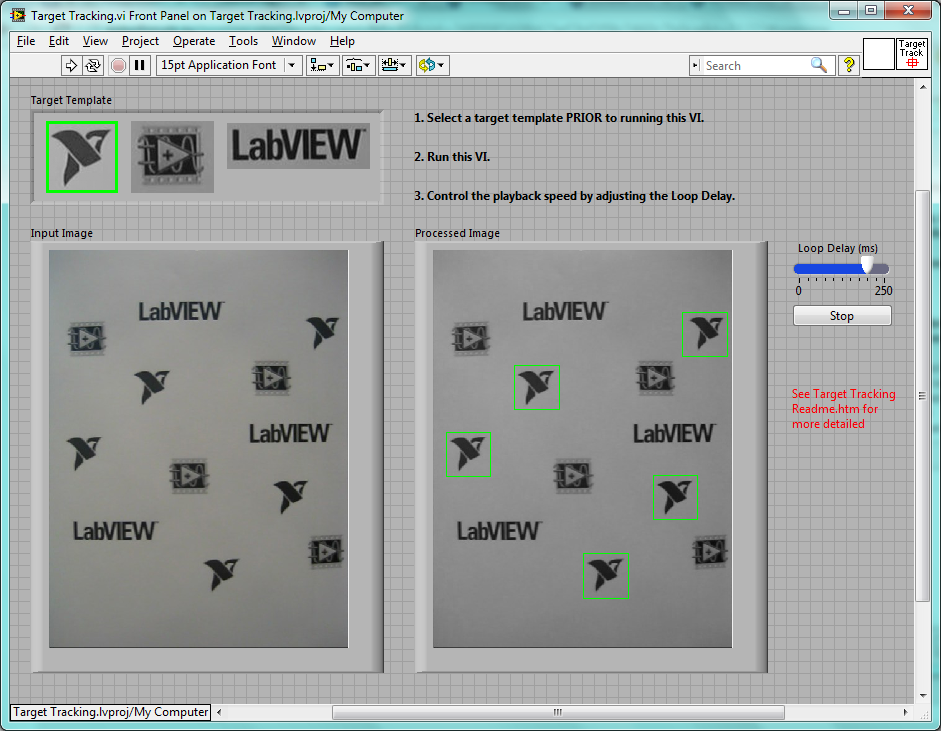Select the VI icon target template
This screenshot has height=731, width=941.
point(172,157)
